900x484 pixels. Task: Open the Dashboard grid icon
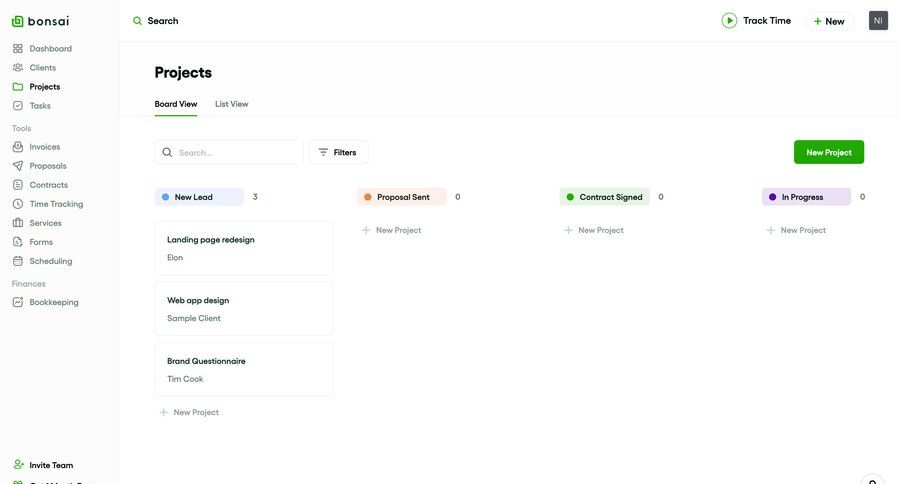[x=18, y=49]
